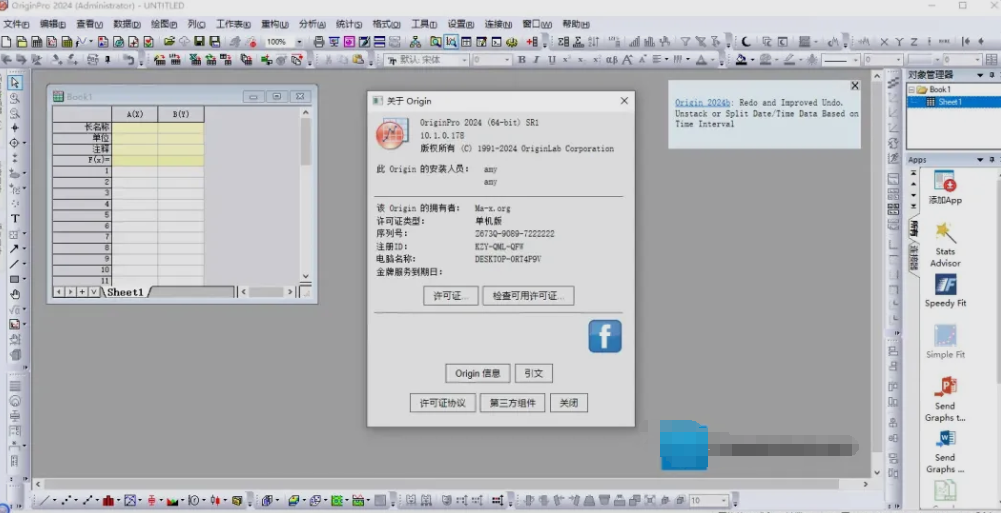Select the Arrow drawing tool
The height and width of the screenshot is (513, 1001).
14,249
